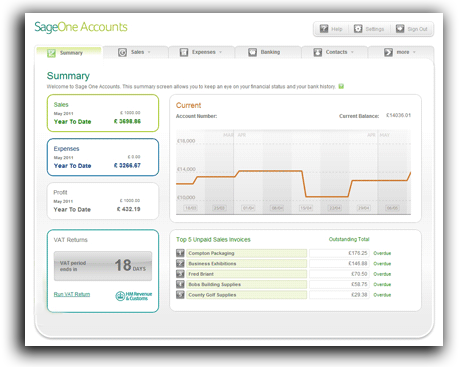Click the Banking tab icon
The height and width of the screenshot is (367, 466).
[252, 52]
